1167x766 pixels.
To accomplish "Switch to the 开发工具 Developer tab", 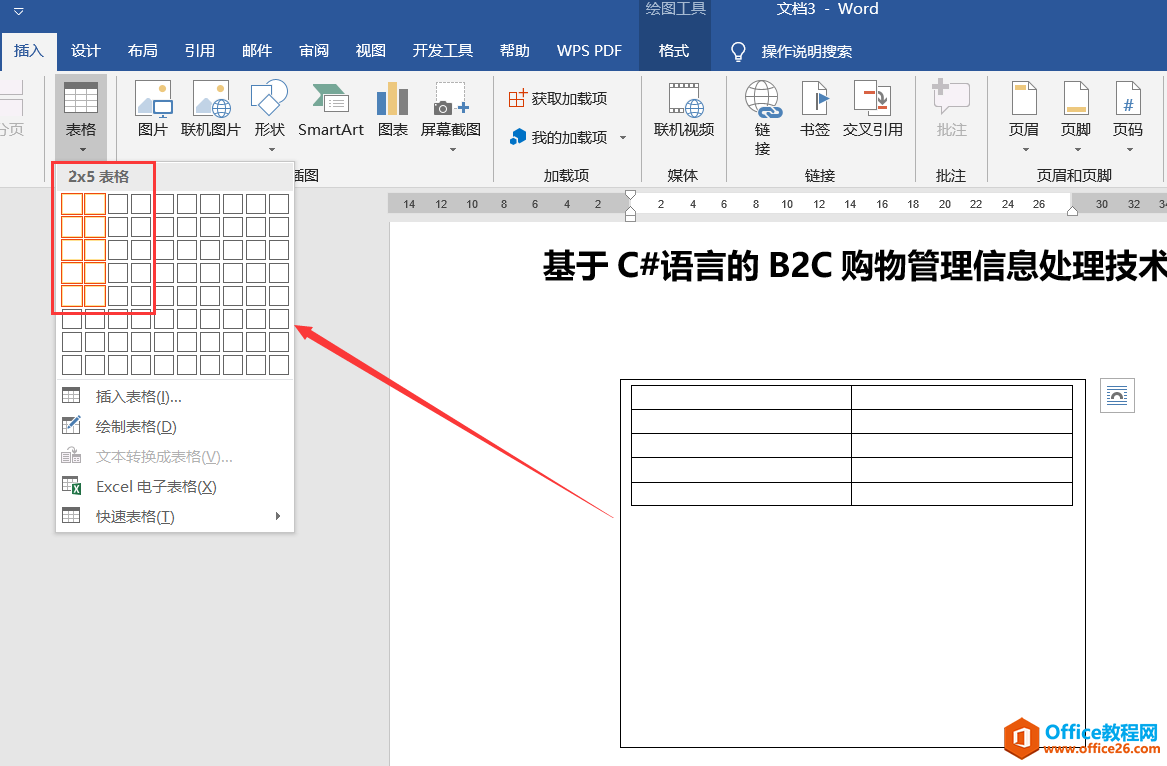I will point(443,51).
